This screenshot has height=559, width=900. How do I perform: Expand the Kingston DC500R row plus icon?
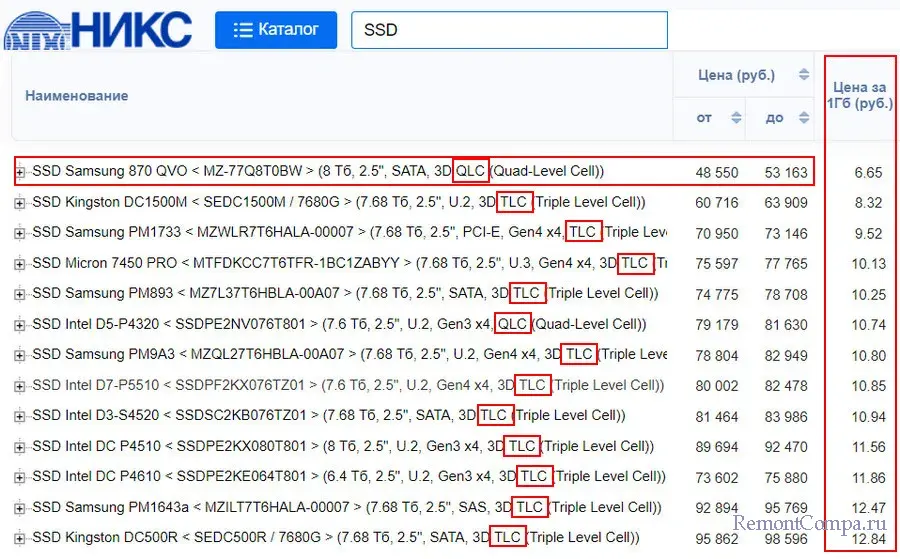pyautogui.click(x=20, y=538)
